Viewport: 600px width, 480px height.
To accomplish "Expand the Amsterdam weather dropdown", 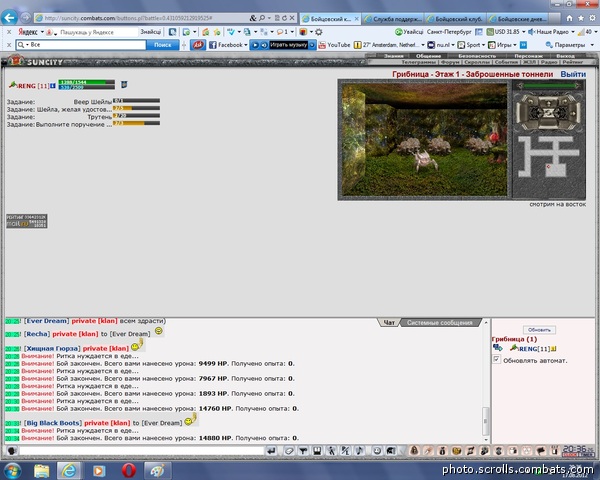I will [x=423, y=45].
